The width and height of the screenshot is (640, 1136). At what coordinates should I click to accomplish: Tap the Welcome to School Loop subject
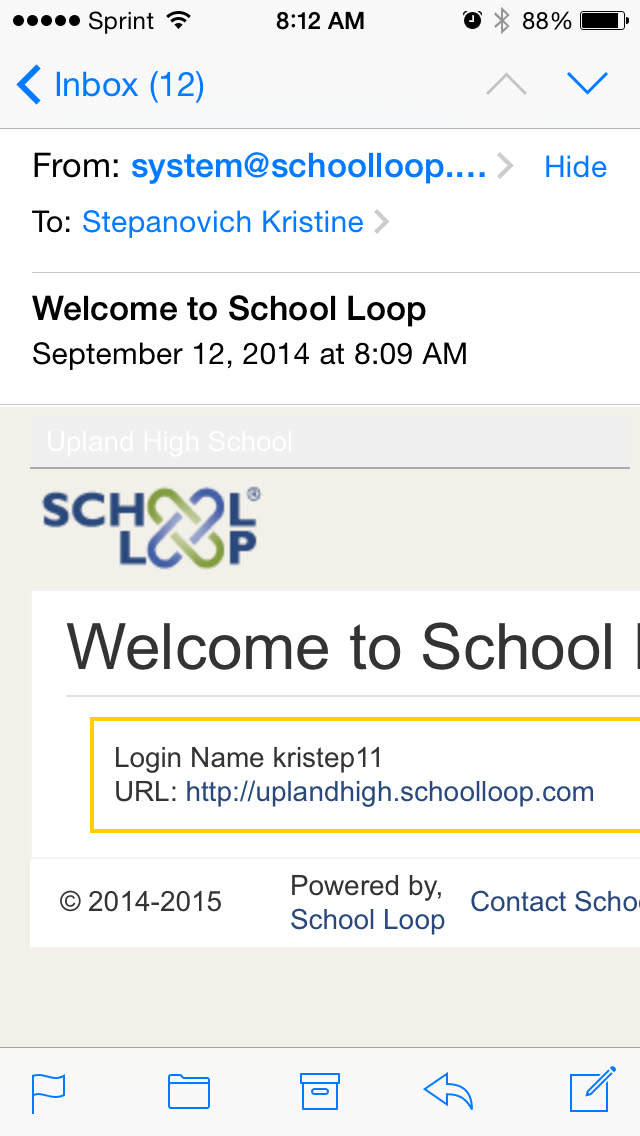[x=229, y=308]
